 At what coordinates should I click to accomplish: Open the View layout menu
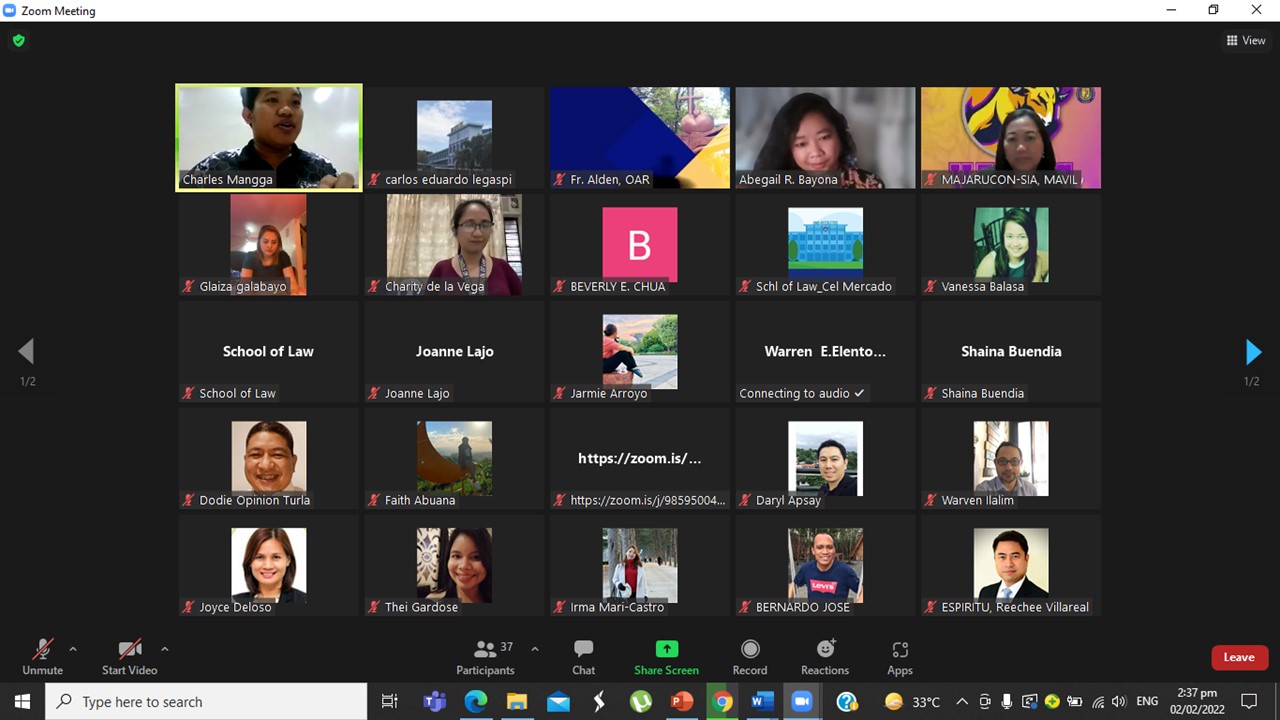coord(1246,41)
